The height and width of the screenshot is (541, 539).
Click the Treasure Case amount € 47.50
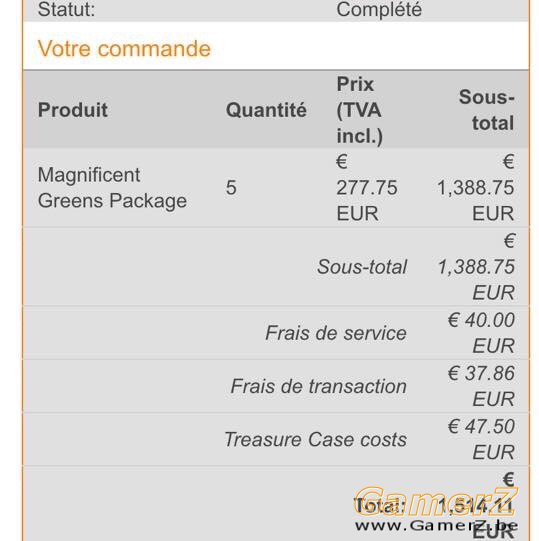coord(481,439)
